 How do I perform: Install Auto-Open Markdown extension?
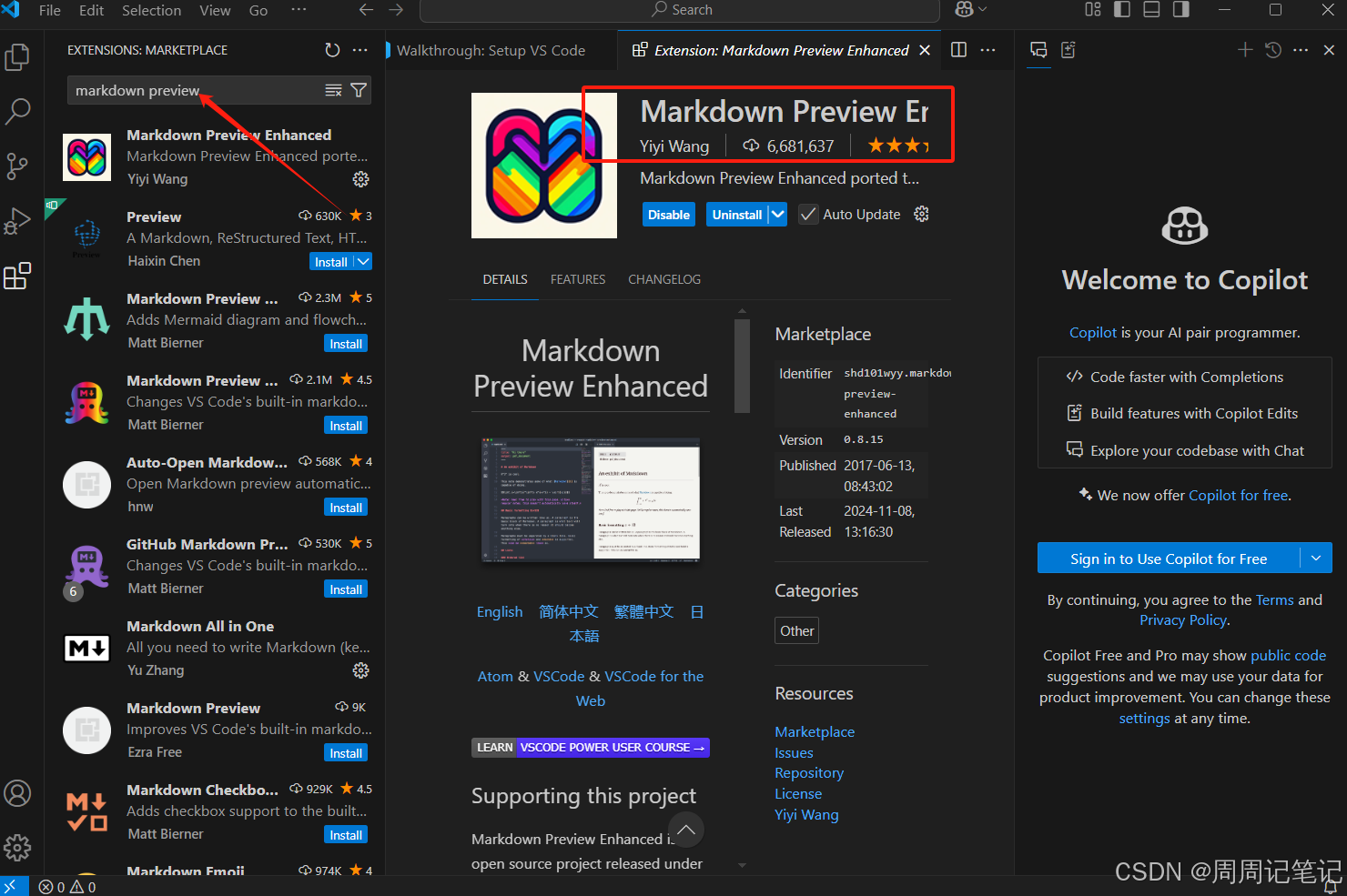pyautogui.click(x=346, y=508)
